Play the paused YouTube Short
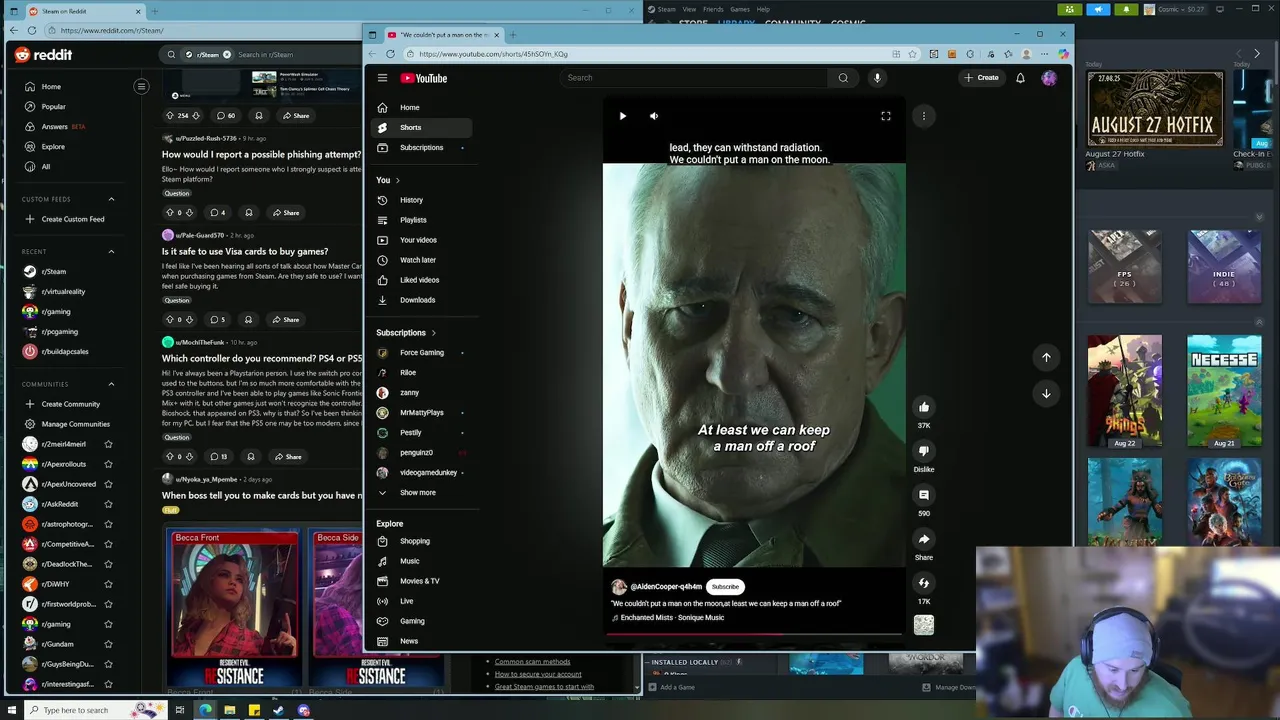Viewport: 1280px width, 720px height. [x=622, y=116]
